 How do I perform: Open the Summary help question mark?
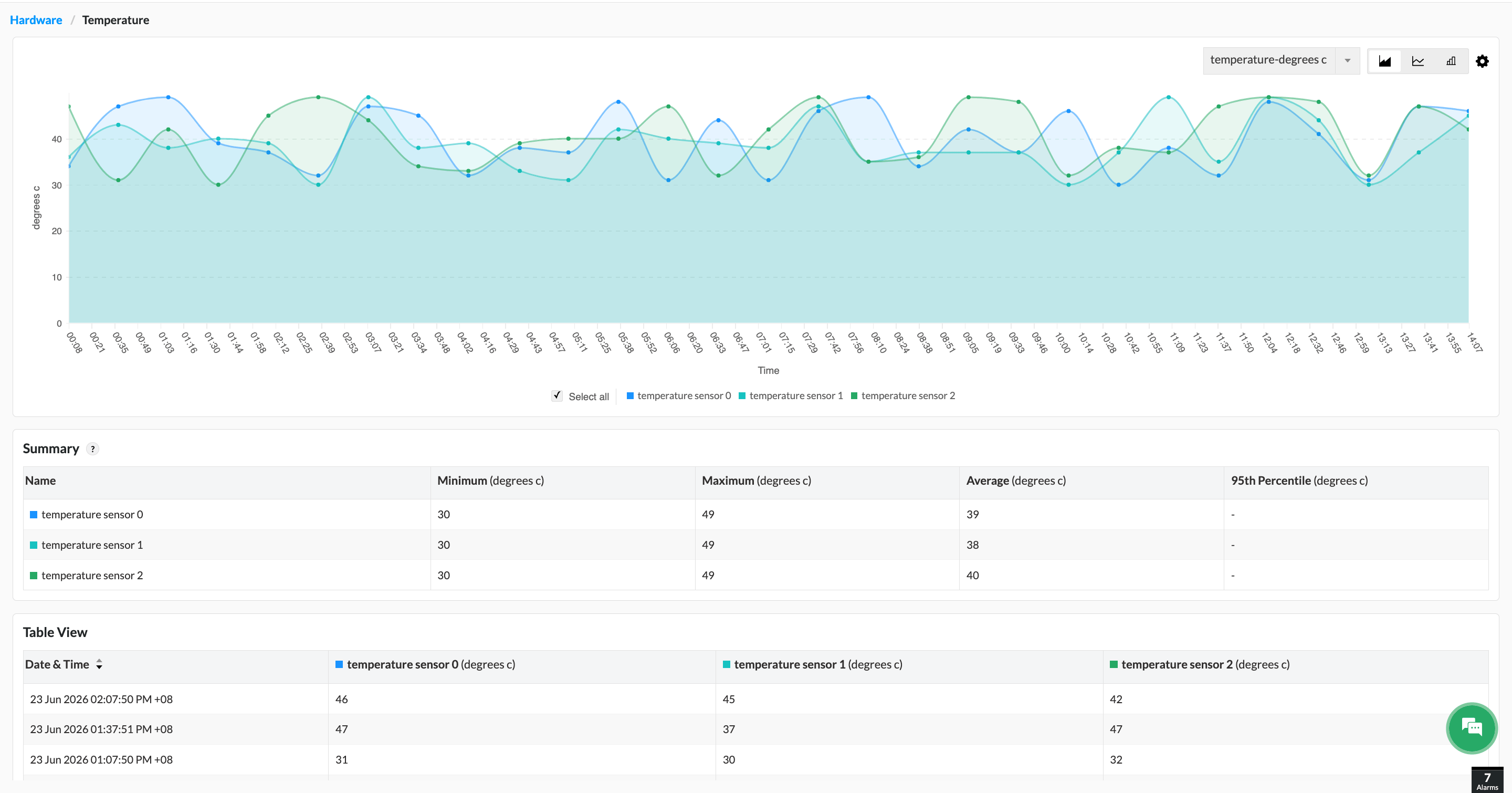pos(93,449)
